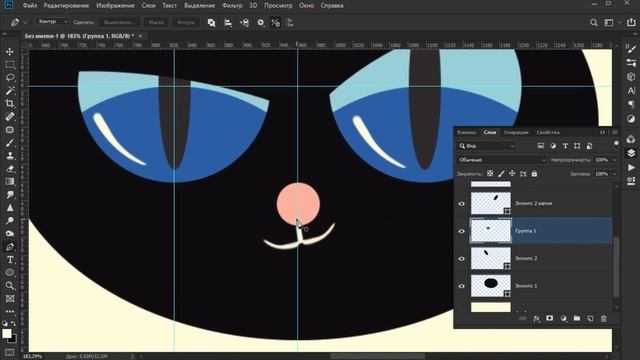Toggle lock position
This screenshot has width=640, height=360.
512,173
